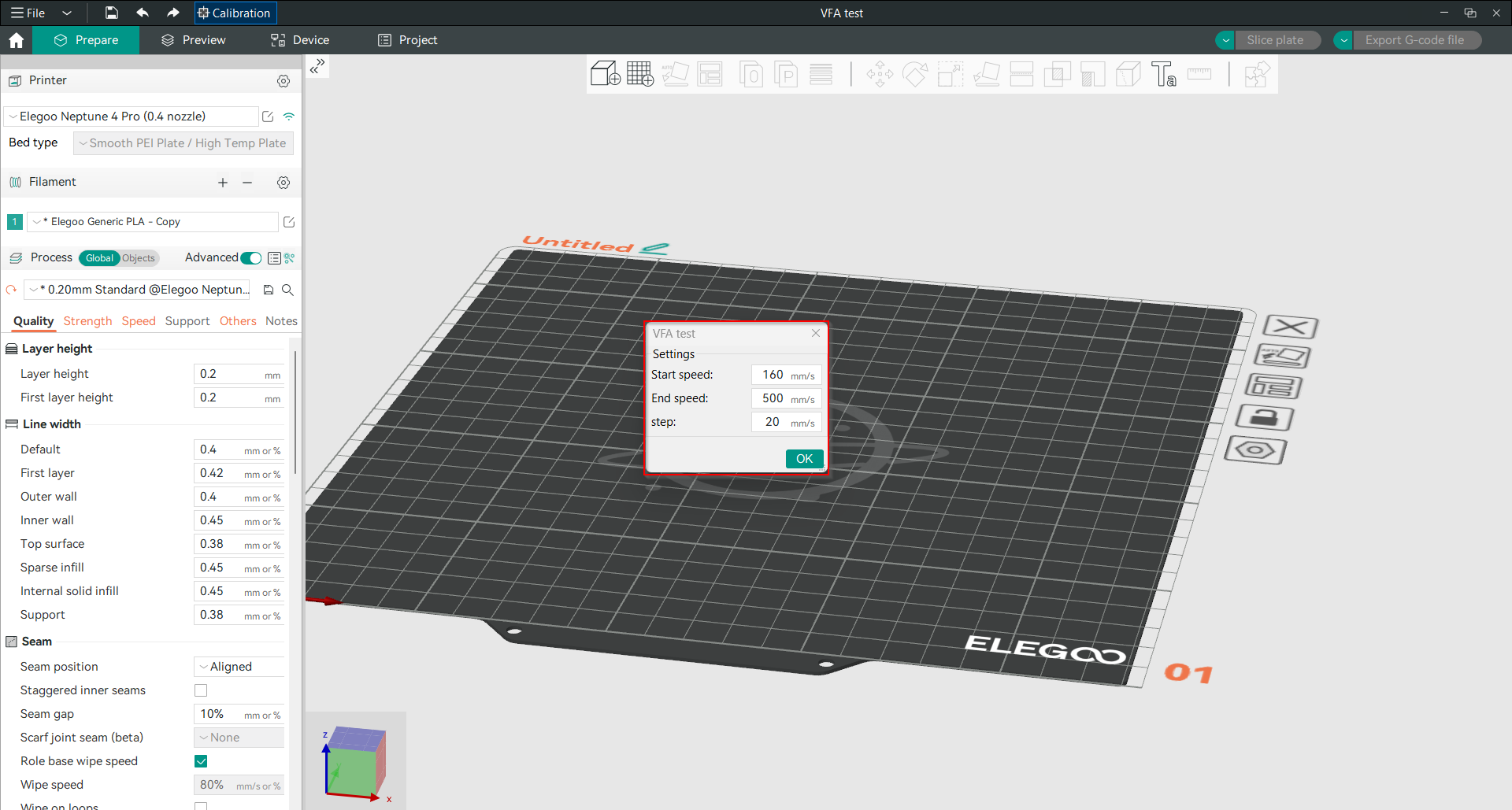Open printer settings gear icon
The height and width of the screenshot is (810, 1512).
[x=283, y=81]
